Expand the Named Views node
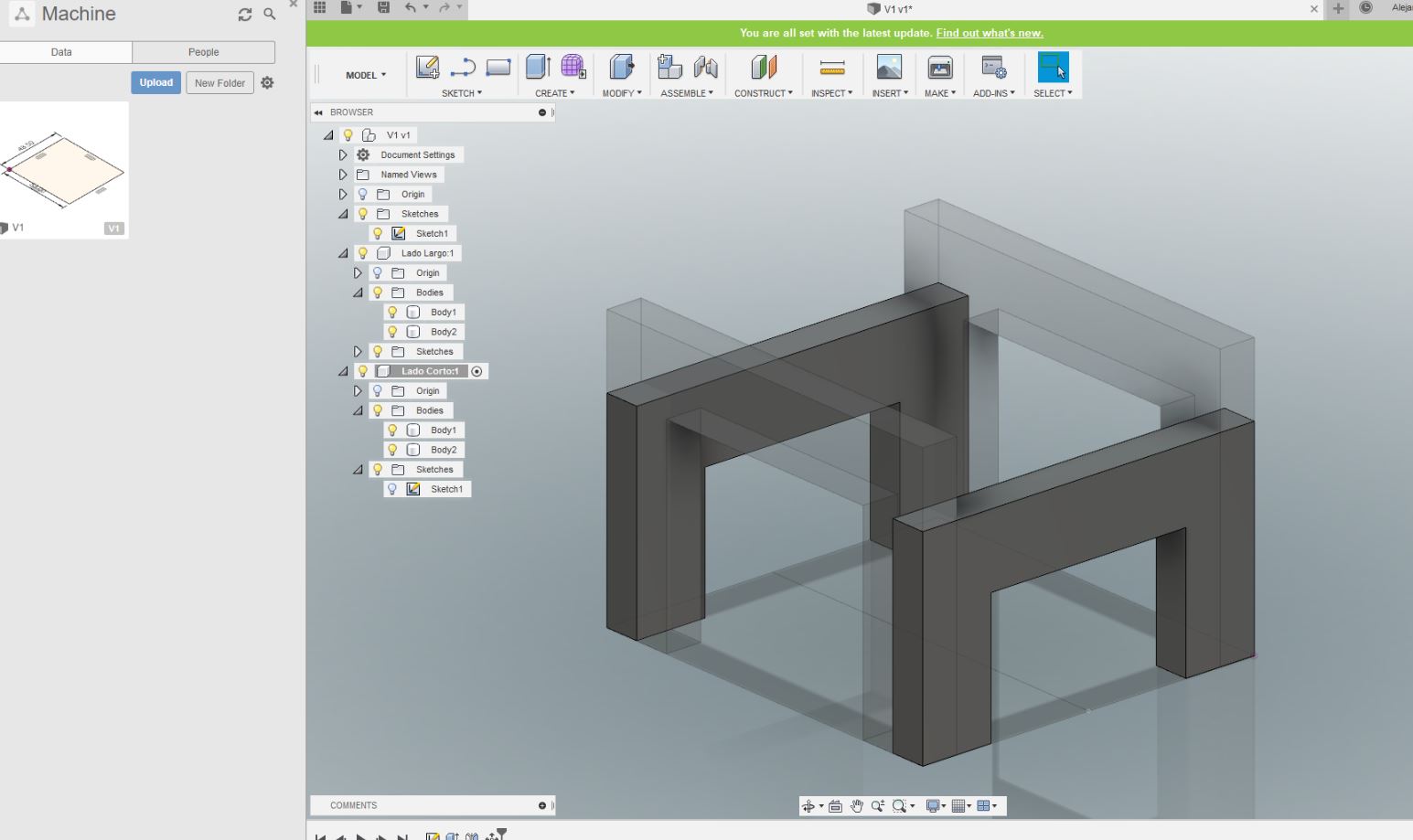The height and width of the screenshot is (840, 1413). pos(343,175)
